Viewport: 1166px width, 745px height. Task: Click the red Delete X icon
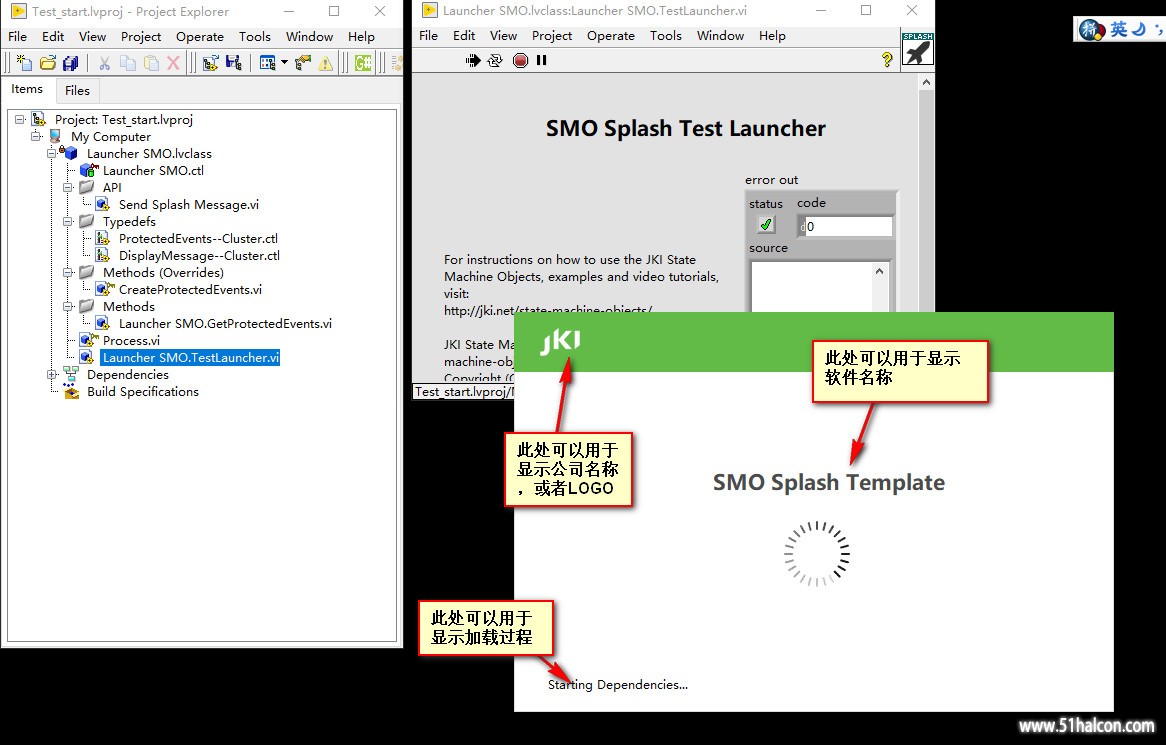(173, 63)
